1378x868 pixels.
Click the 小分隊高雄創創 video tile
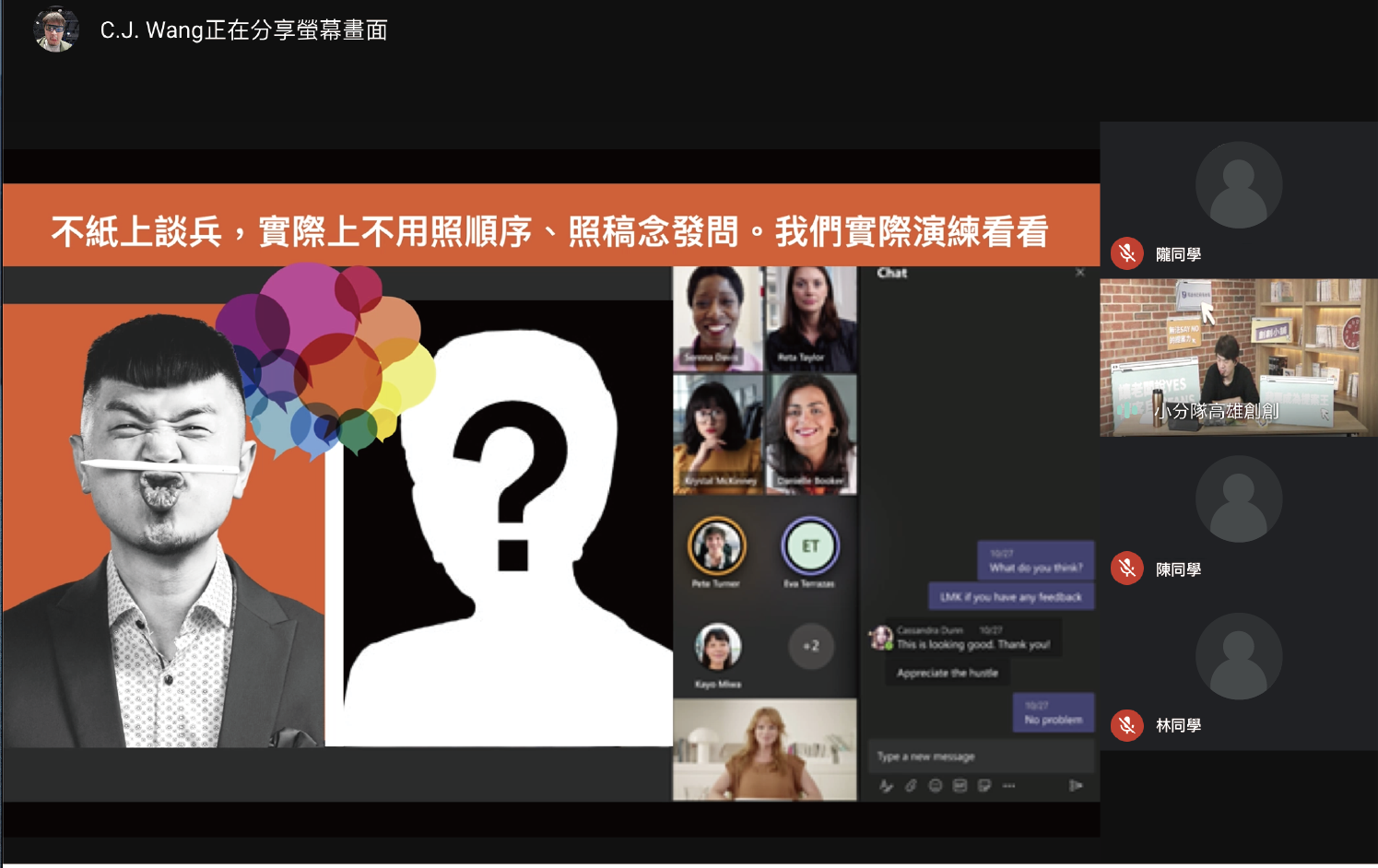point(1238,358)
